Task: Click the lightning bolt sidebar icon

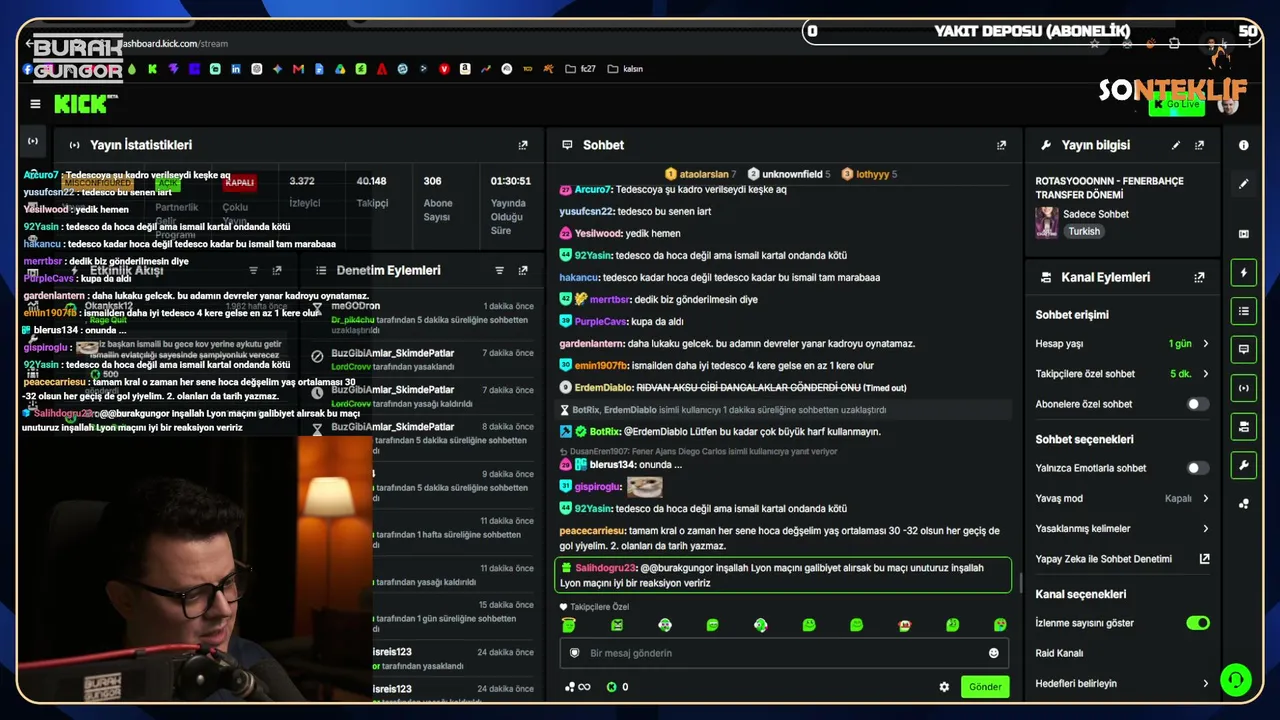Action: coord(1244,273)
